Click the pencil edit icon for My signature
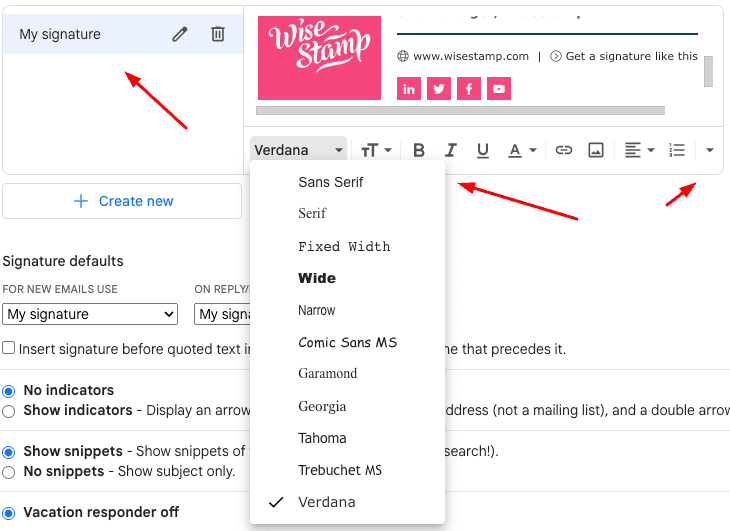This screenshot has width=730, height=531. pyautogui.click(x=180, y=34)
